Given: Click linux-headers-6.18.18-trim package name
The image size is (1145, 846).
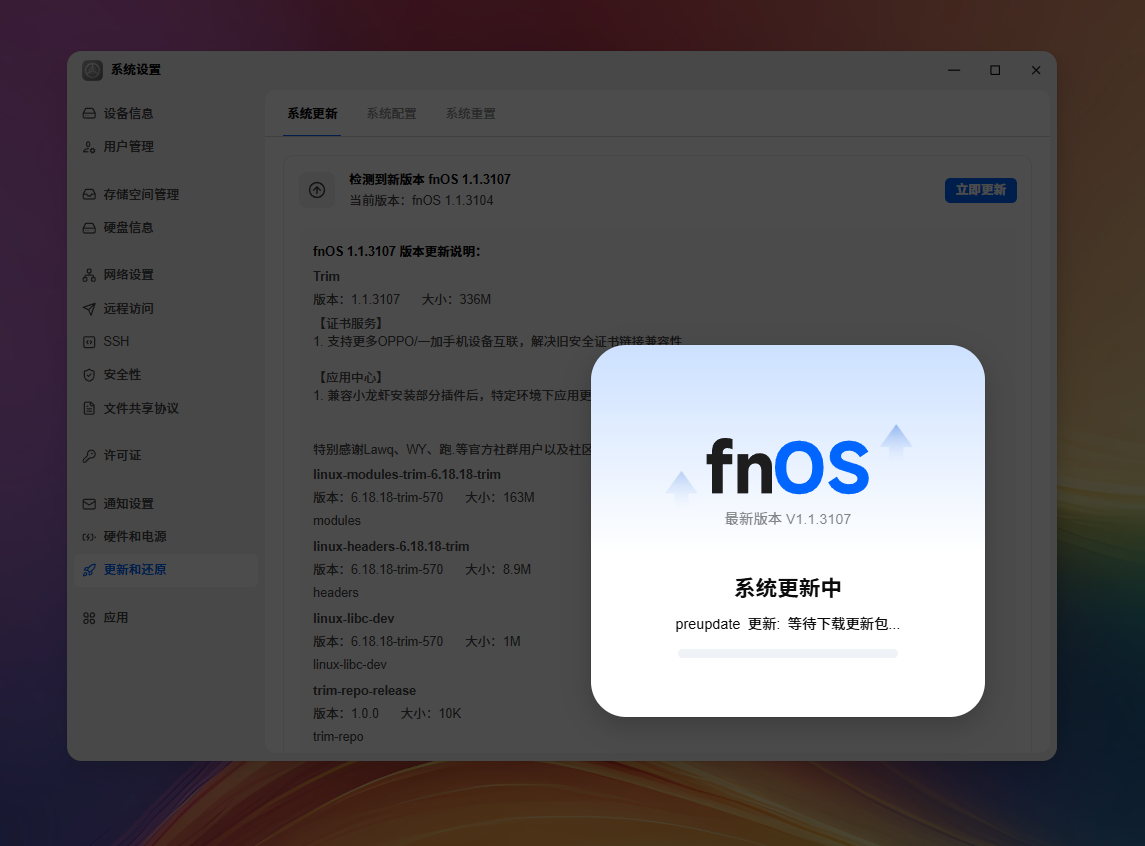Looking at the screenshot, I should click(x=391, y=546).
